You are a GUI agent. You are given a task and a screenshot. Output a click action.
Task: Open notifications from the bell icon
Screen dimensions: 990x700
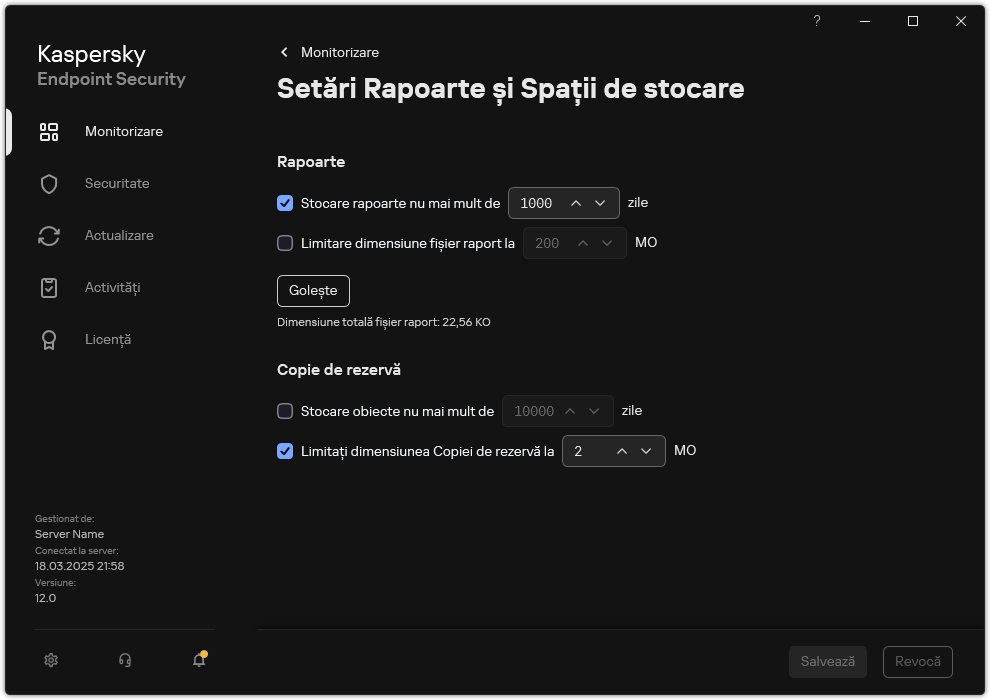(x=198, y=660)
